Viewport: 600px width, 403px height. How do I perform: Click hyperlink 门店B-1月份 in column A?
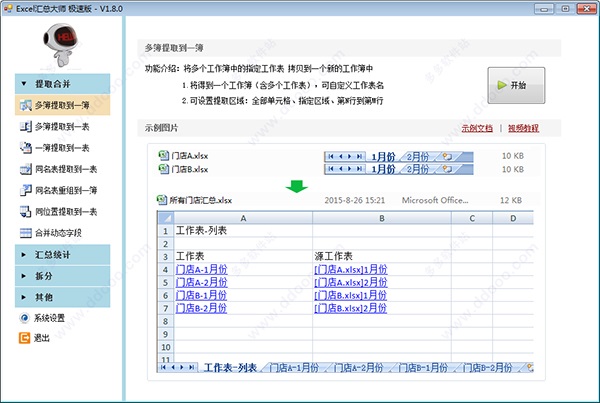tap(201, 295)
